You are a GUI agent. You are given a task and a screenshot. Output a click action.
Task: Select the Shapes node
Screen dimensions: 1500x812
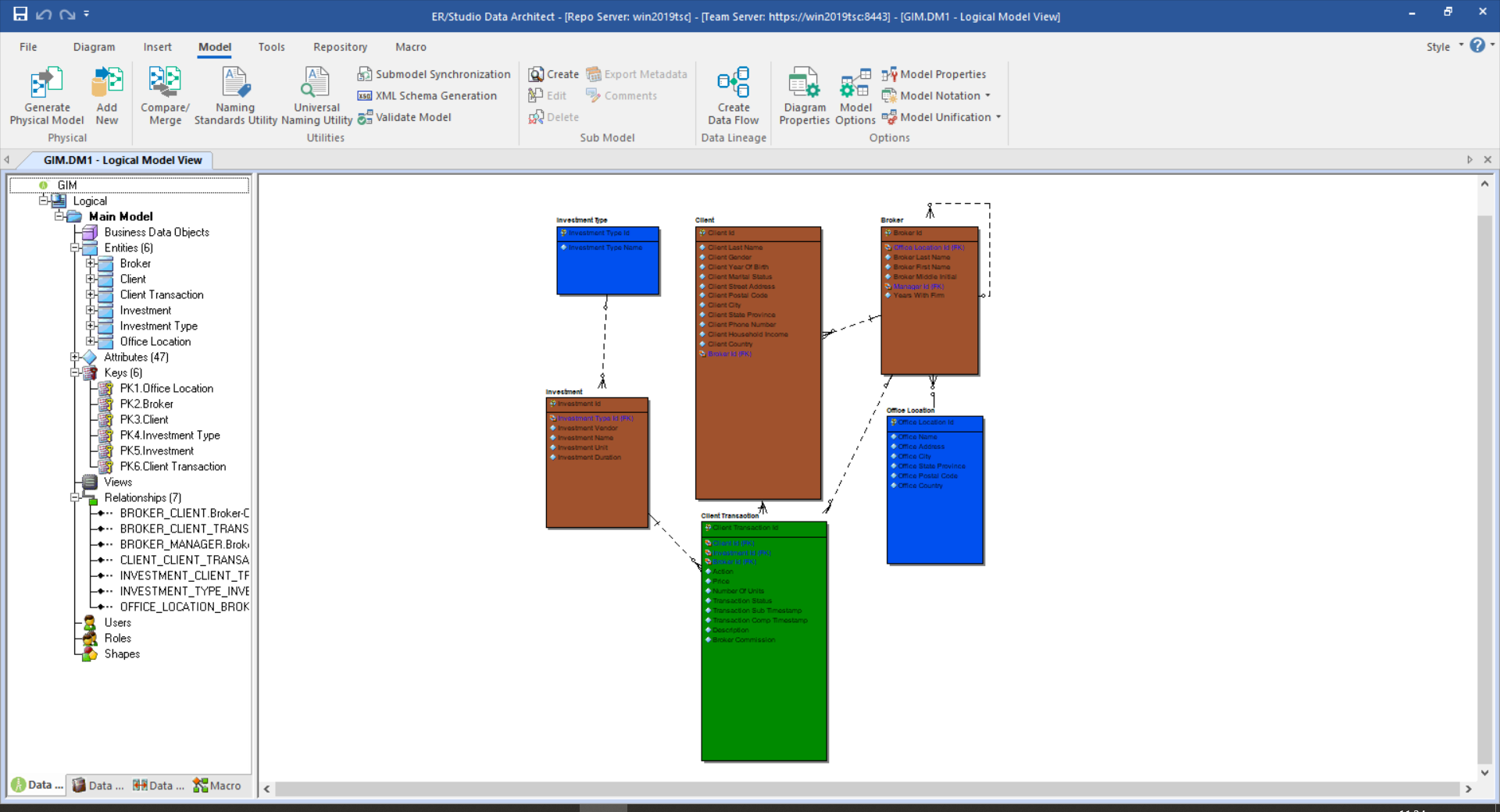122,654
